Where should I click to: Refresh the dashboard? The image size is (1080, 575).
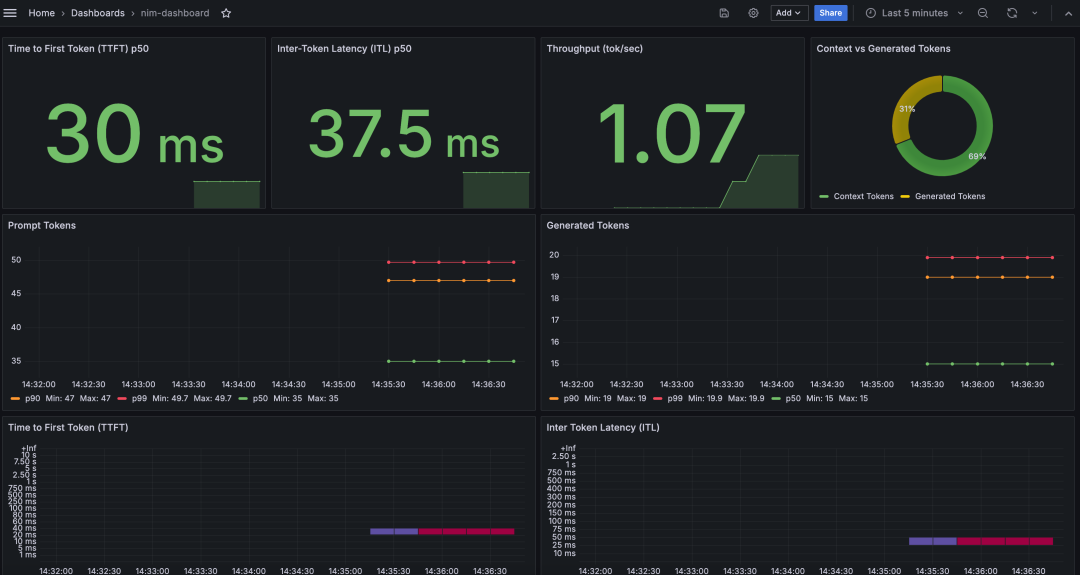1012,13
